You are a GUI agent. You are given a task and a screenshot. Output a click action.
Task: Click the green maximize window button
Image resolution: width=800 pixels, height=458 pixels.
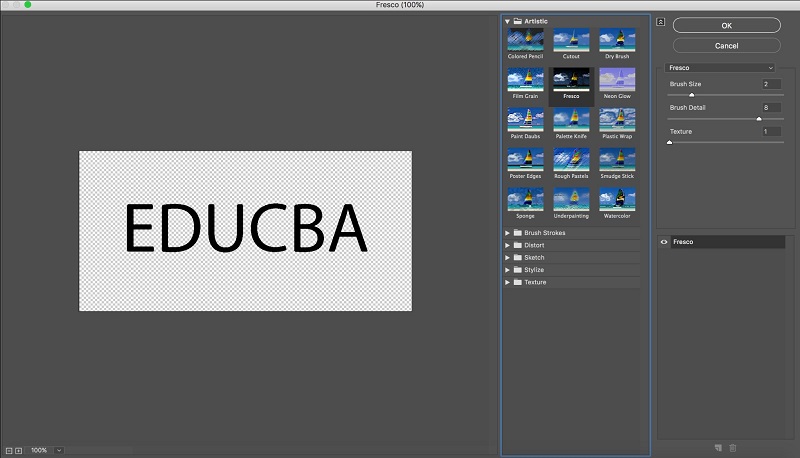pyautogui.click(x=28, y=5)
